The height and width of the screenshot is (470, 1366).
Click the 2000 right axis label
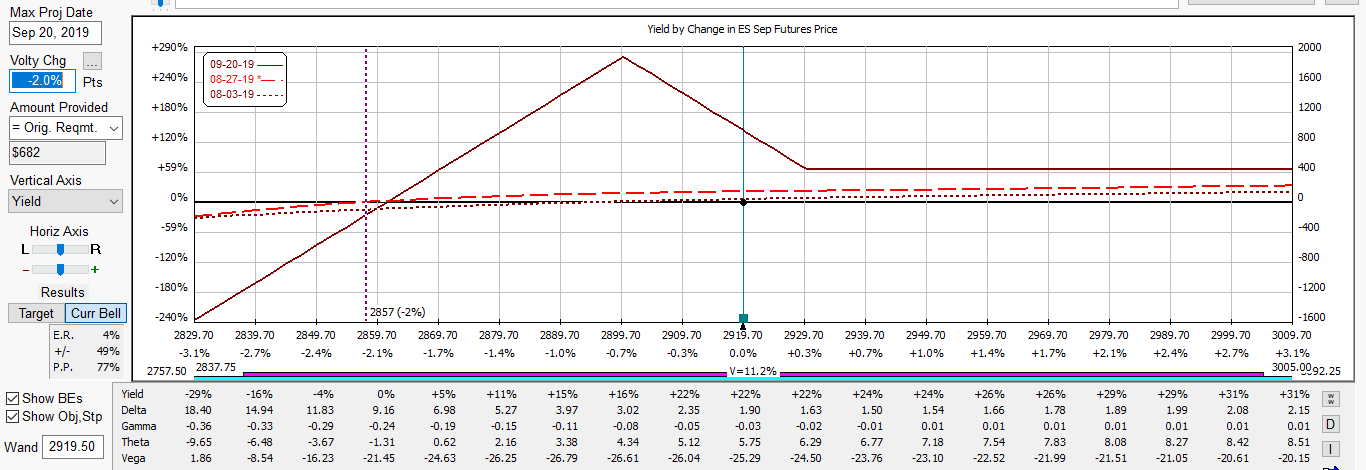[1308, 48]
